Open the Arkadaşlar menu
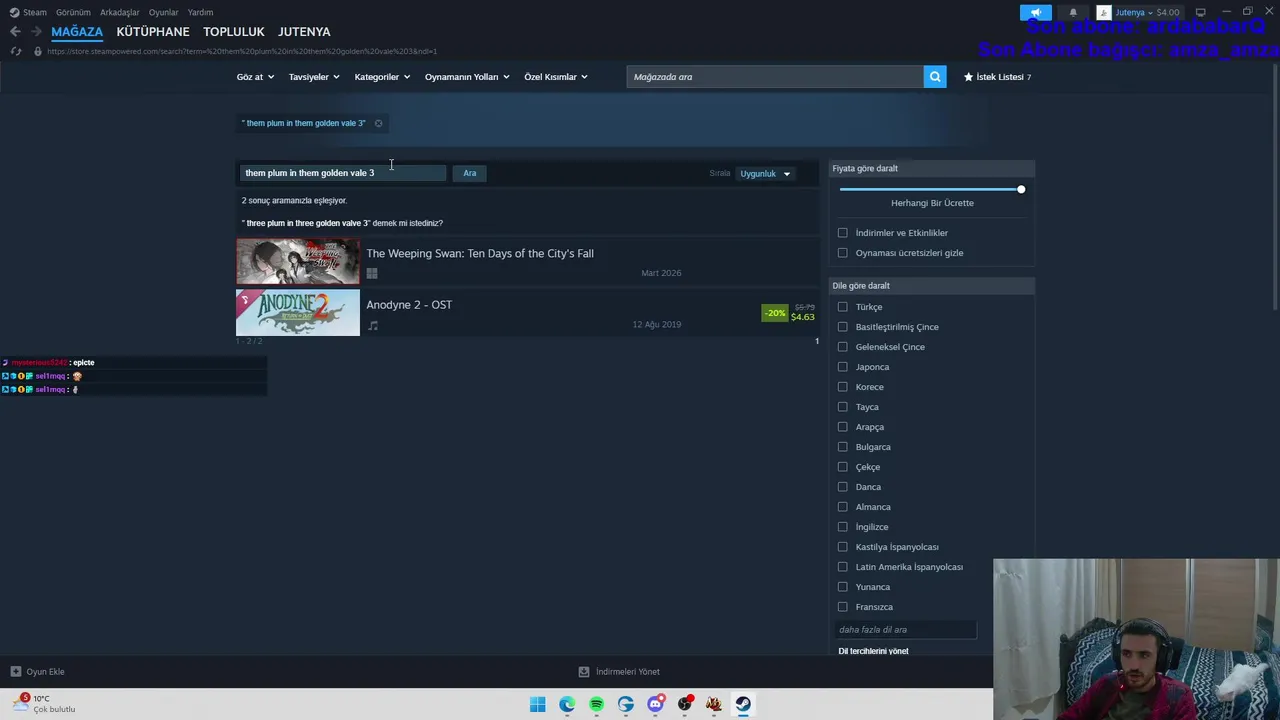This screenshot has width=1280, height=720. click(x=120, y=12)
